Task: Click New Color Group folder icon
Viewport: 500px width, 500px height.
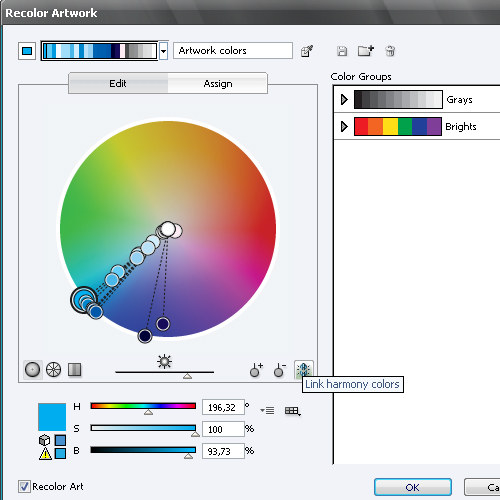Action: 366,51
